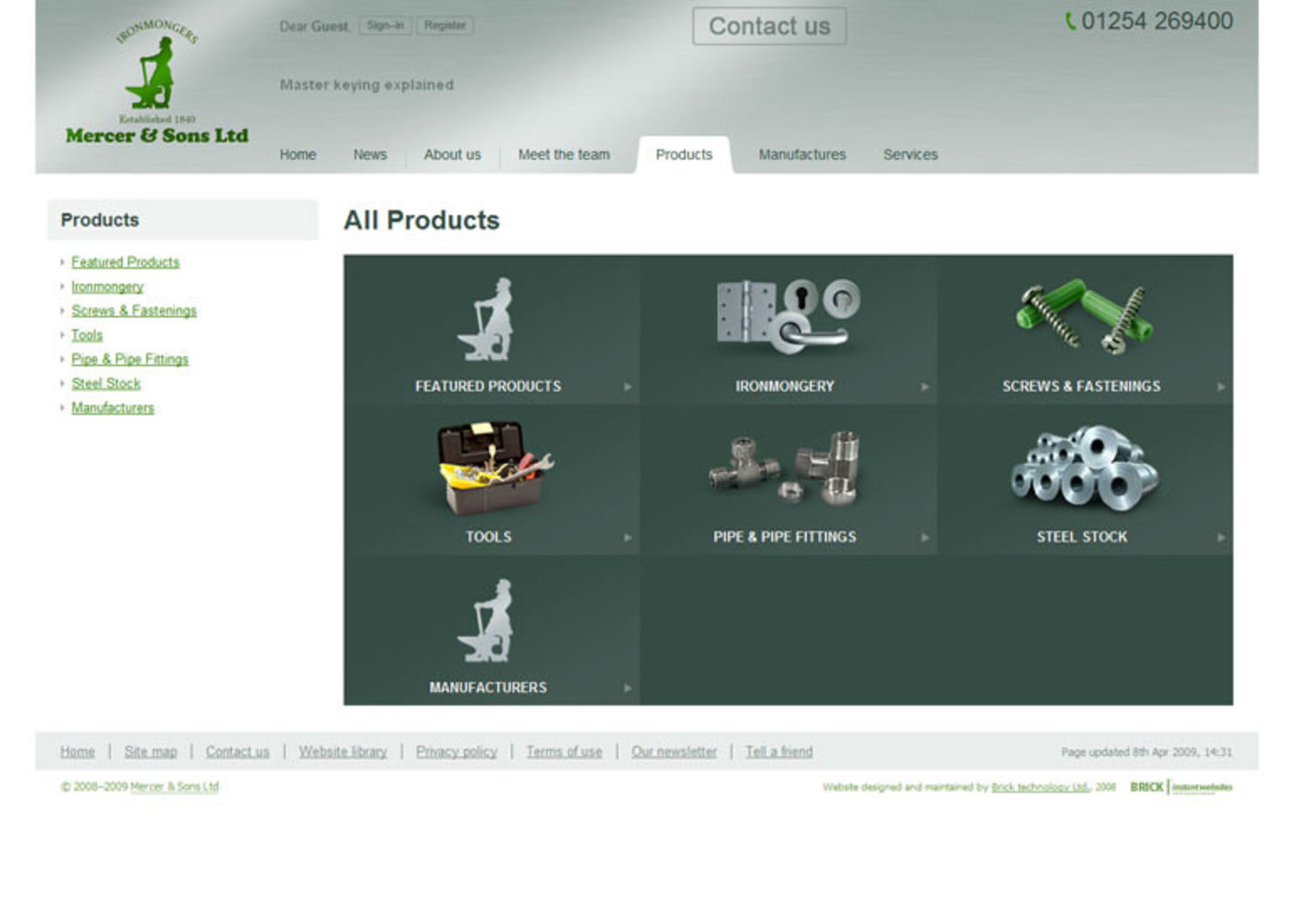Follow the Master keying explained link
Image resolution: width=1294 pixels, height=924 pixels.
click(366, 85)
